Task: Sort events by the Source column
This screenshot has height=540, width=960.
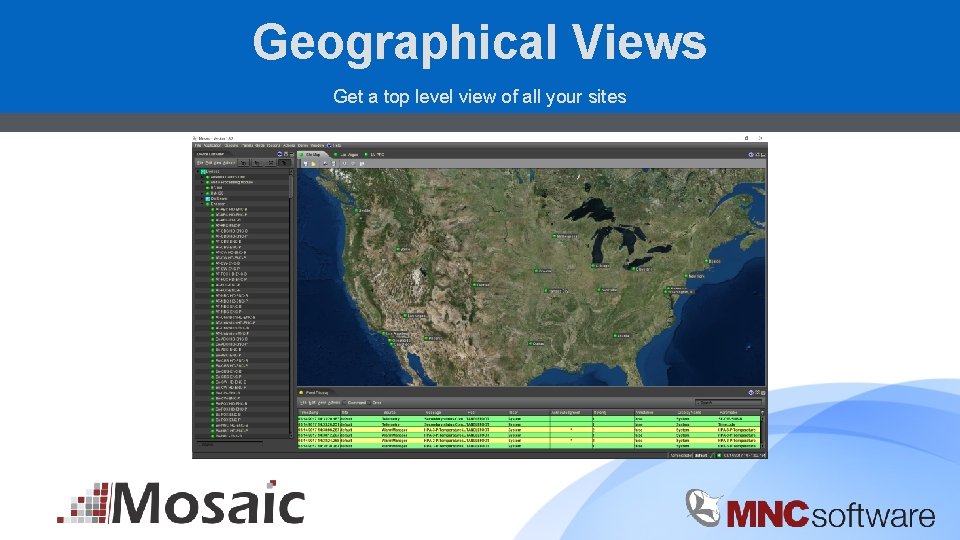Action: [389, 413]
